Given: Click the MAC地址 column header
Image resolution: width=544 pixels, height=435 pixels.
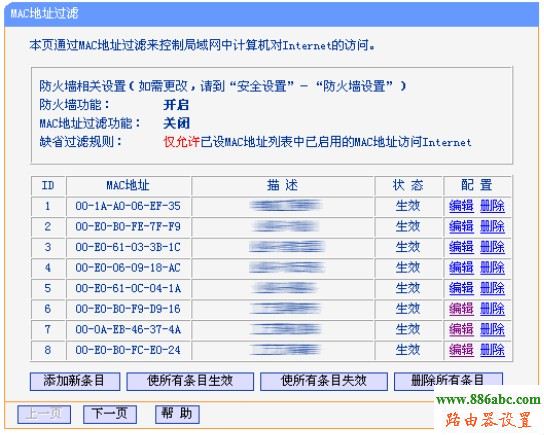Looking at the screenshot, I should (x=128, y=185).
